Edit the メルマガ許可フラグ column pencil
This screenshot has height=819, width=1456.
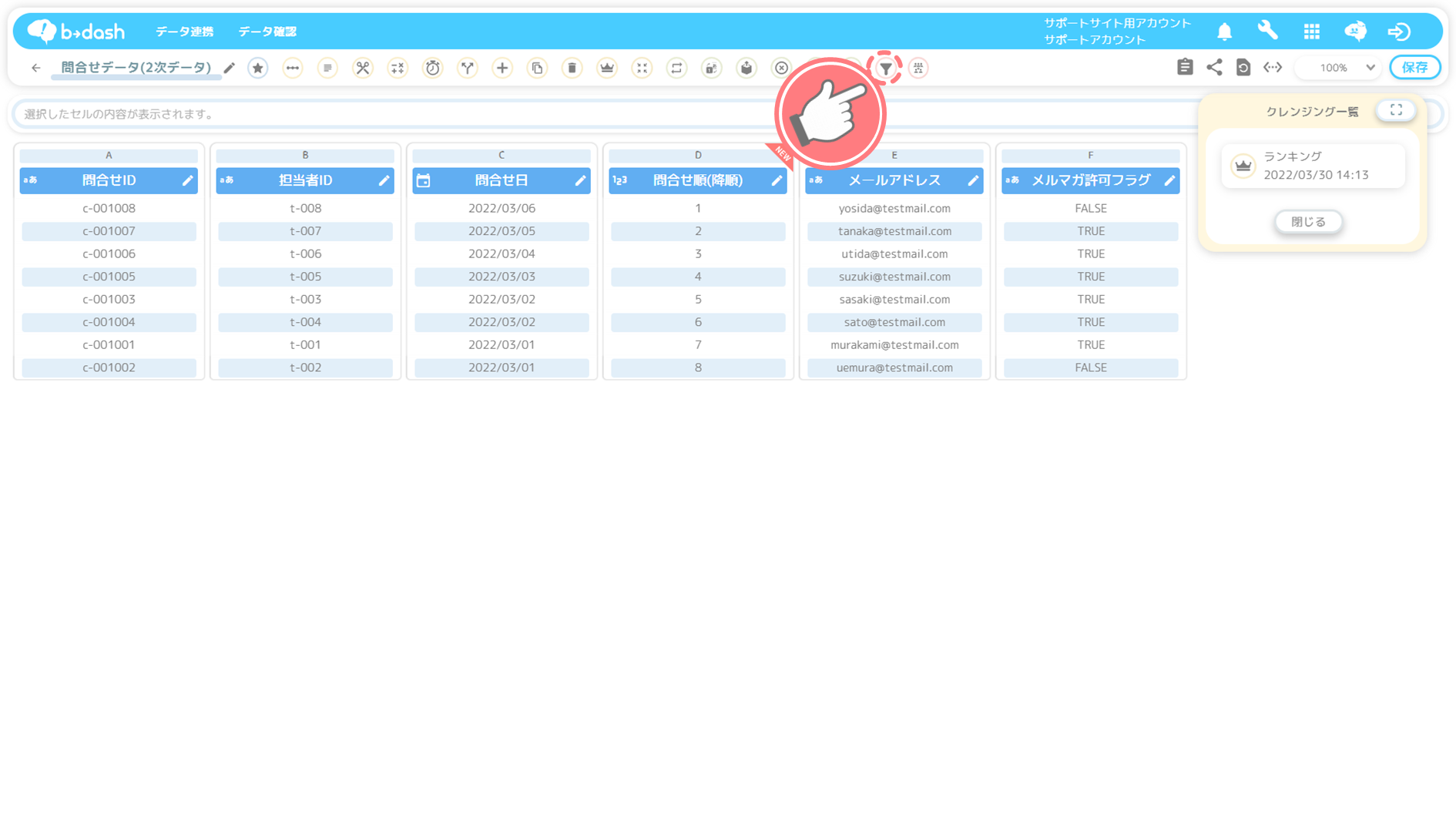pos(1169,180)
